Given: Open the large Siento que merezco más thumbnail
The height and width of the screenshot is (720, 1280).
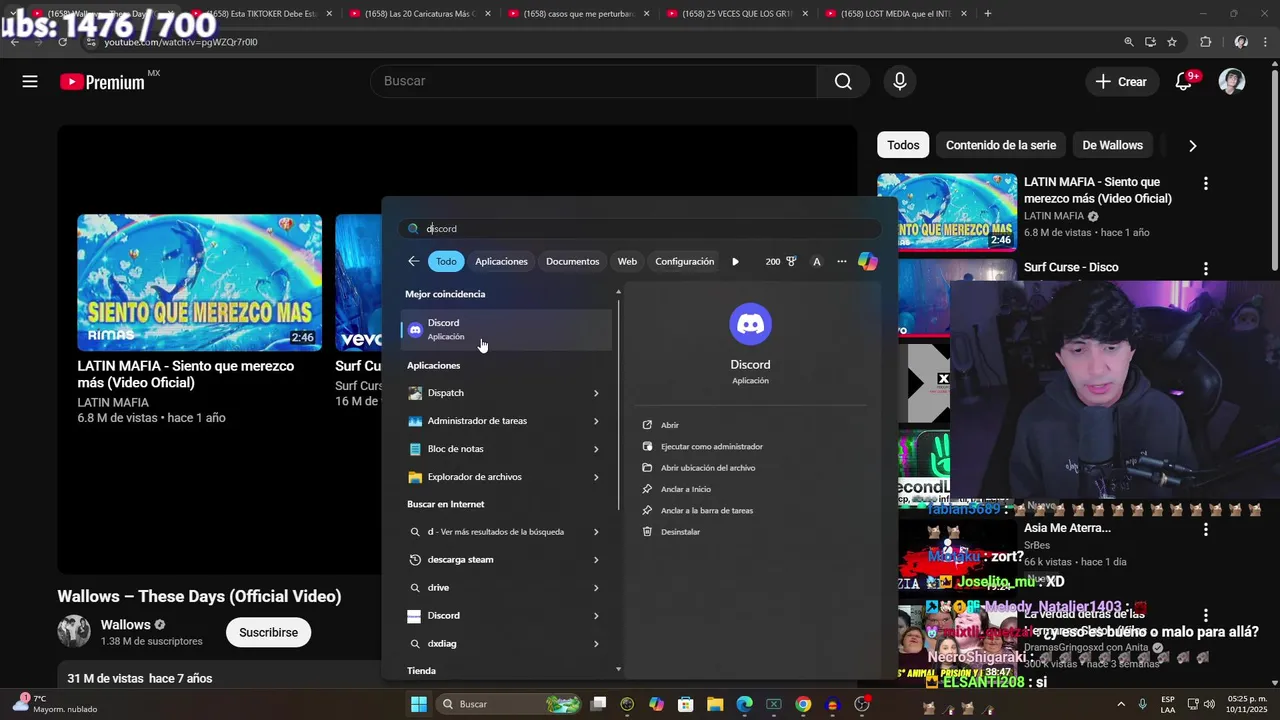Looking at the screenshot, I should click(x=200, y=282).
